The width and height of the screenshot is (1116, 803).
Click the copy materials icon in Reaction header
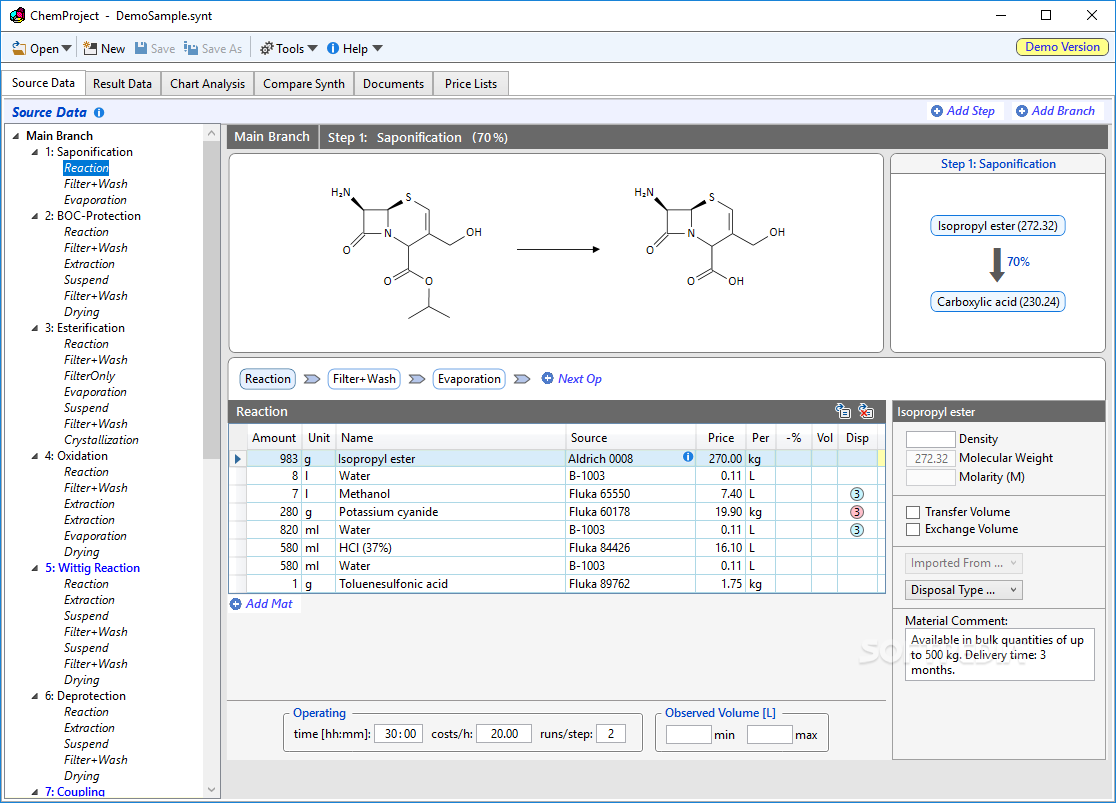tap(843, 411)
